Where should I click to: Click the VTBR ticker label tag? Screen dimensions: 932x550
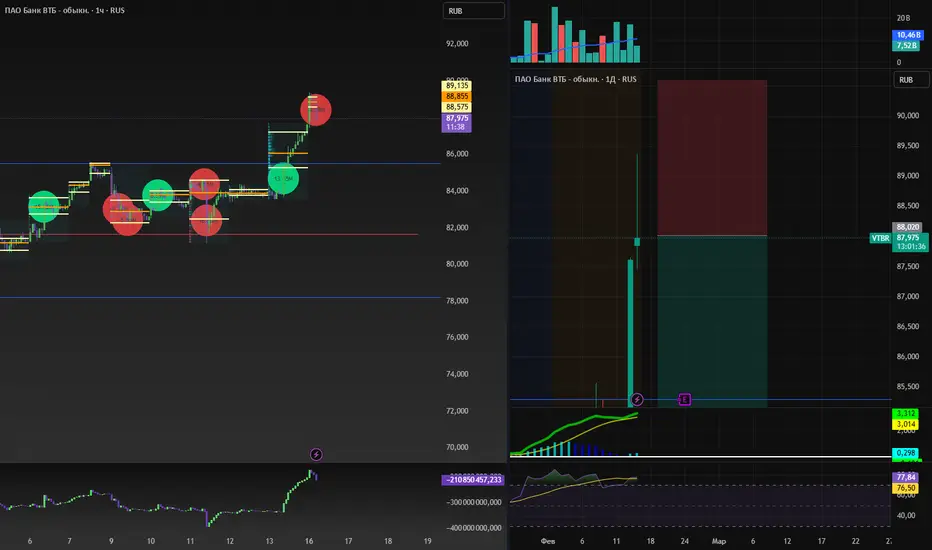(880, 238)
